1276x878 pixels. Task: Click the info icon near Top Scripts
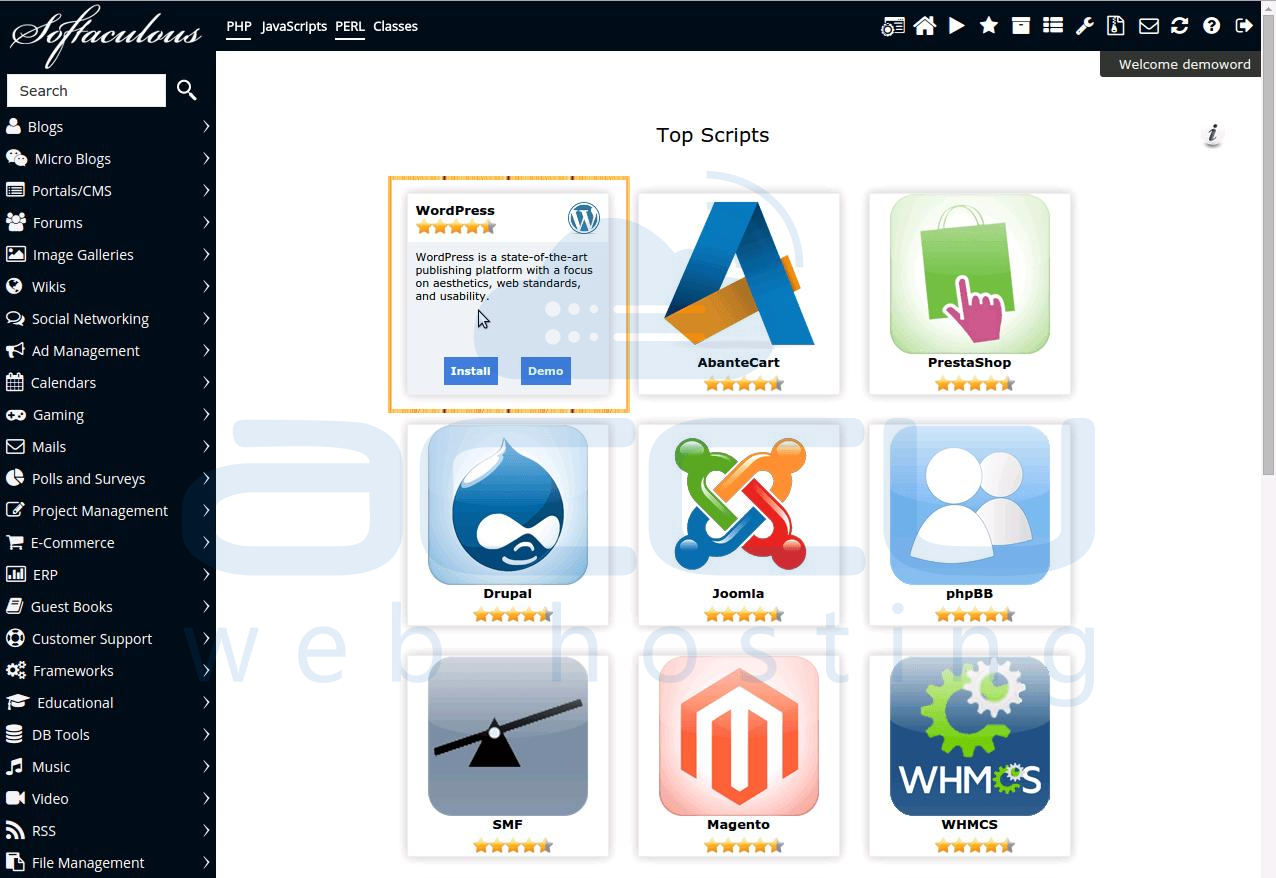click(1213, 133)
